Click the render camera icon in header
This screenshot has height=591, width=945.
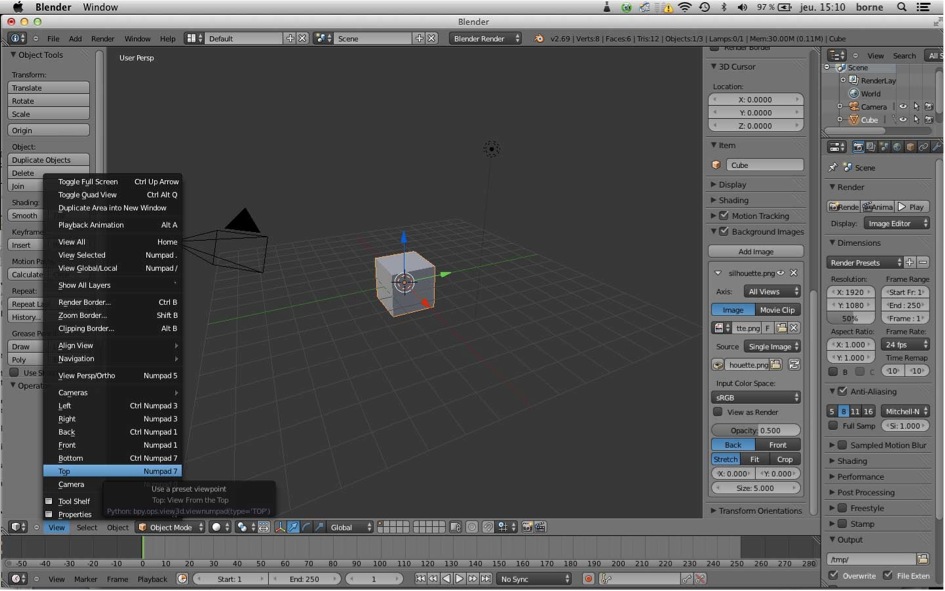858,146
